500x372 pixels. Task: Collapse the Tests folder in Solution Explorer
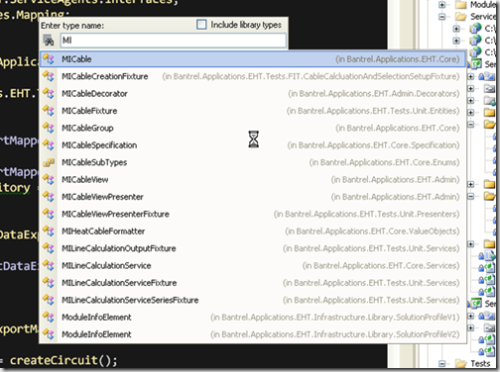tap(442, 363)
